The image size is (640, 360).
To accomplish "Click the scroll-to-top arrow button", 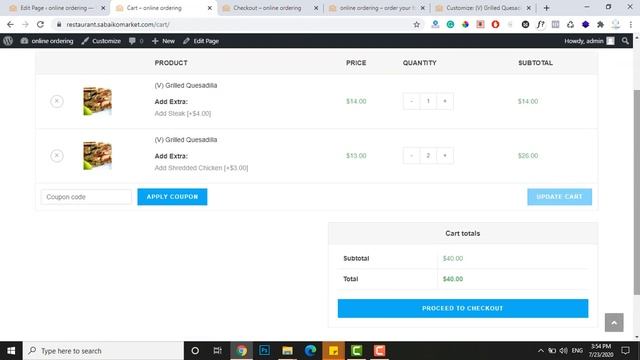I will click(614, 322).
